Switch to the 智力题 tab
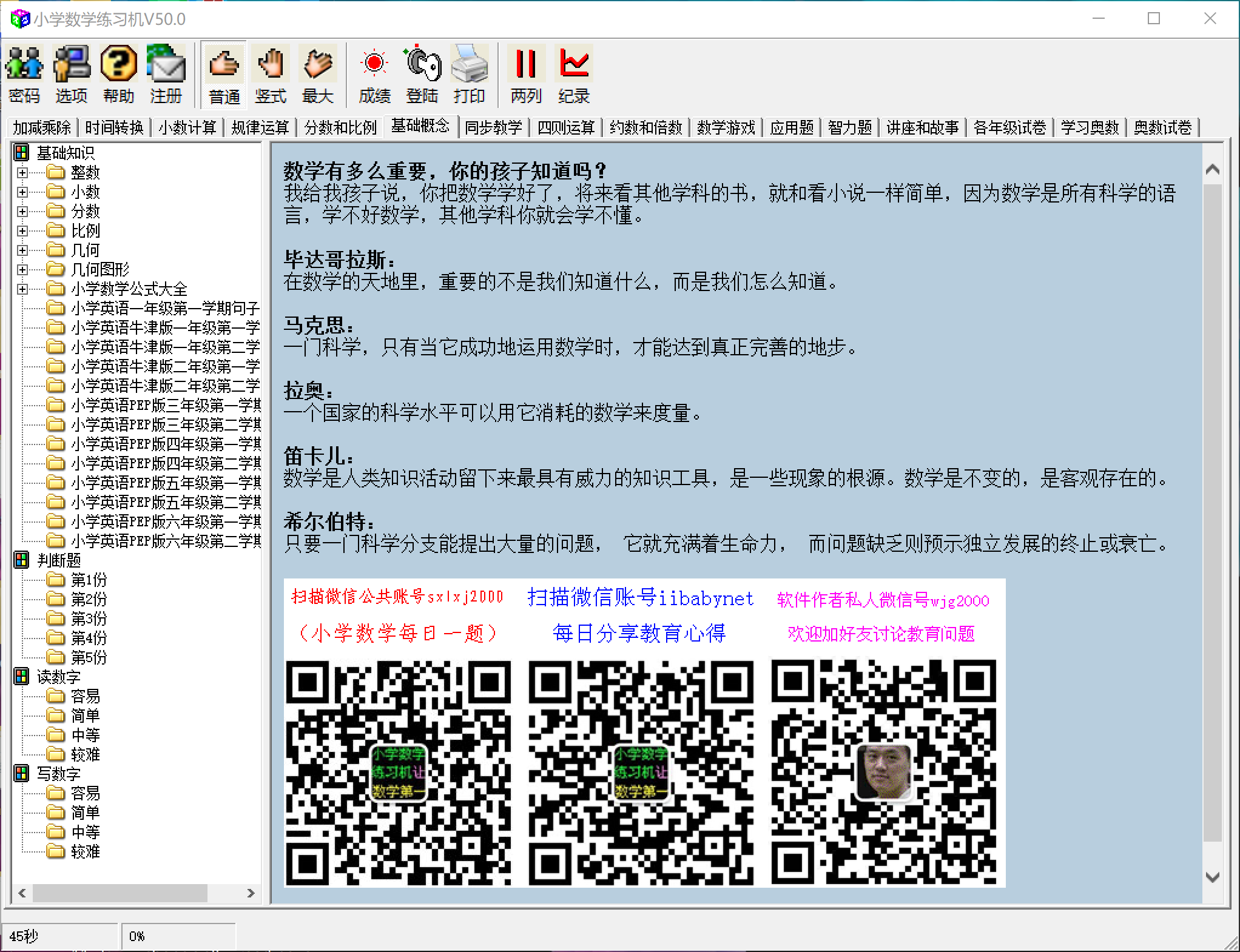 click(850, 127)
